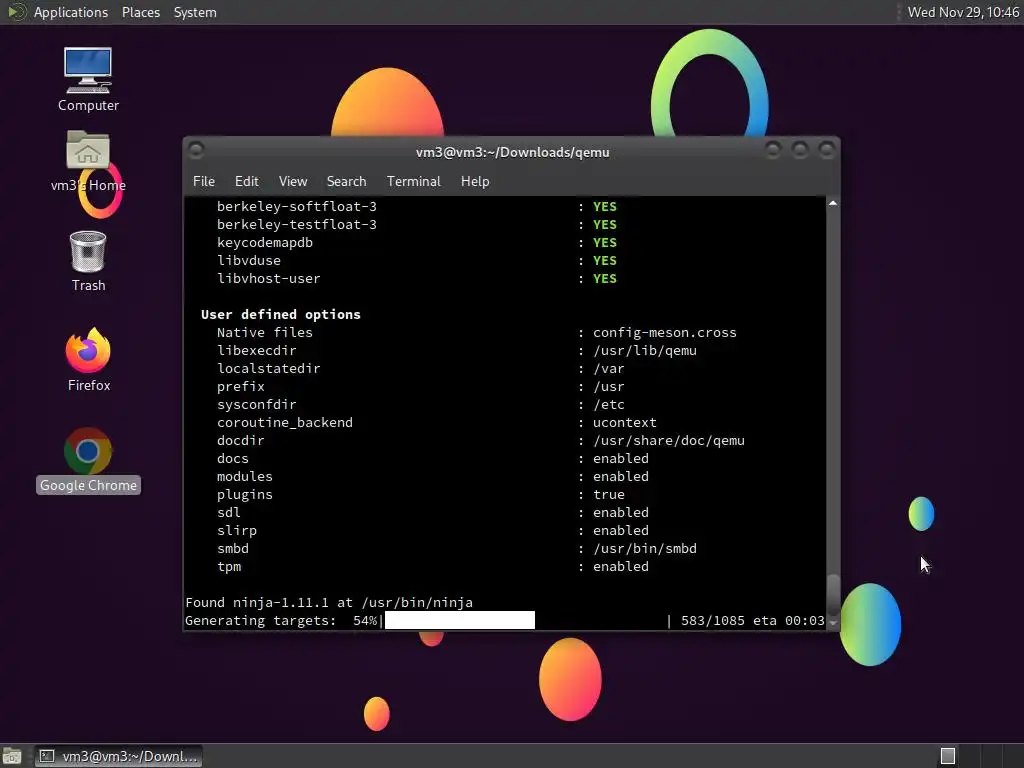Click the '/usr/bin/smbd' path
The width and height of the screenshot is (1024, 768).
[645, 549]
